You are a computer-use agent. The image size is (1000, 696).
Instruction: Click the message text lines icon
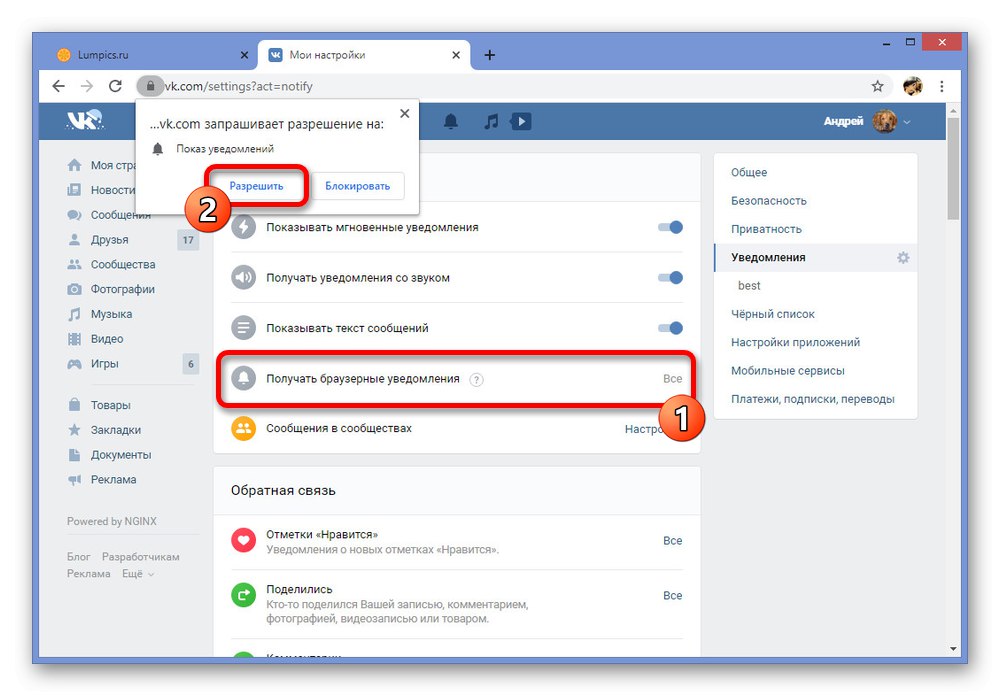click(243, 328)
